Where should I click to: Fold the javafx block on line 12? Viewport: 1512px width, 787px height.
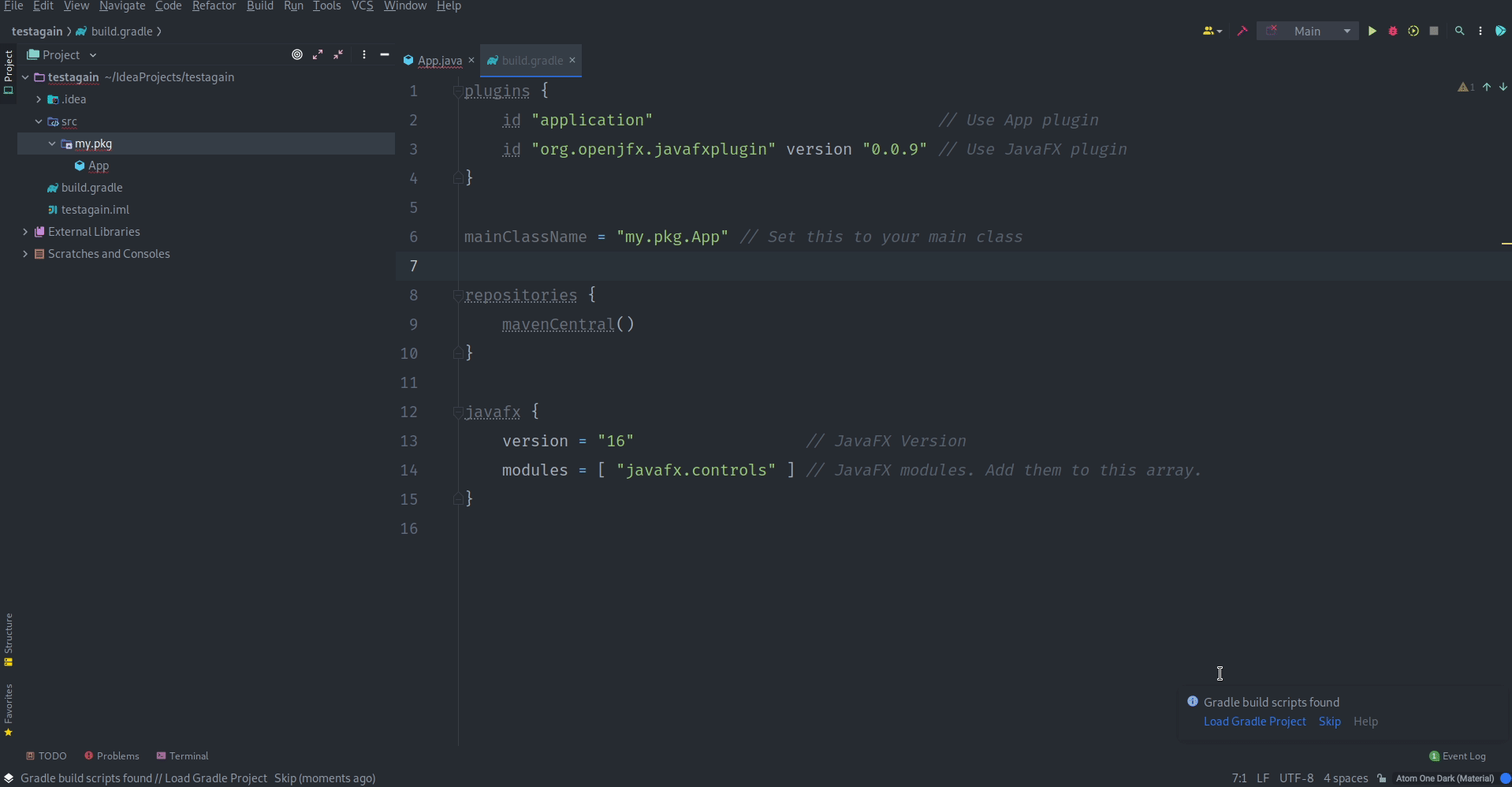click(x=457, y=412)
